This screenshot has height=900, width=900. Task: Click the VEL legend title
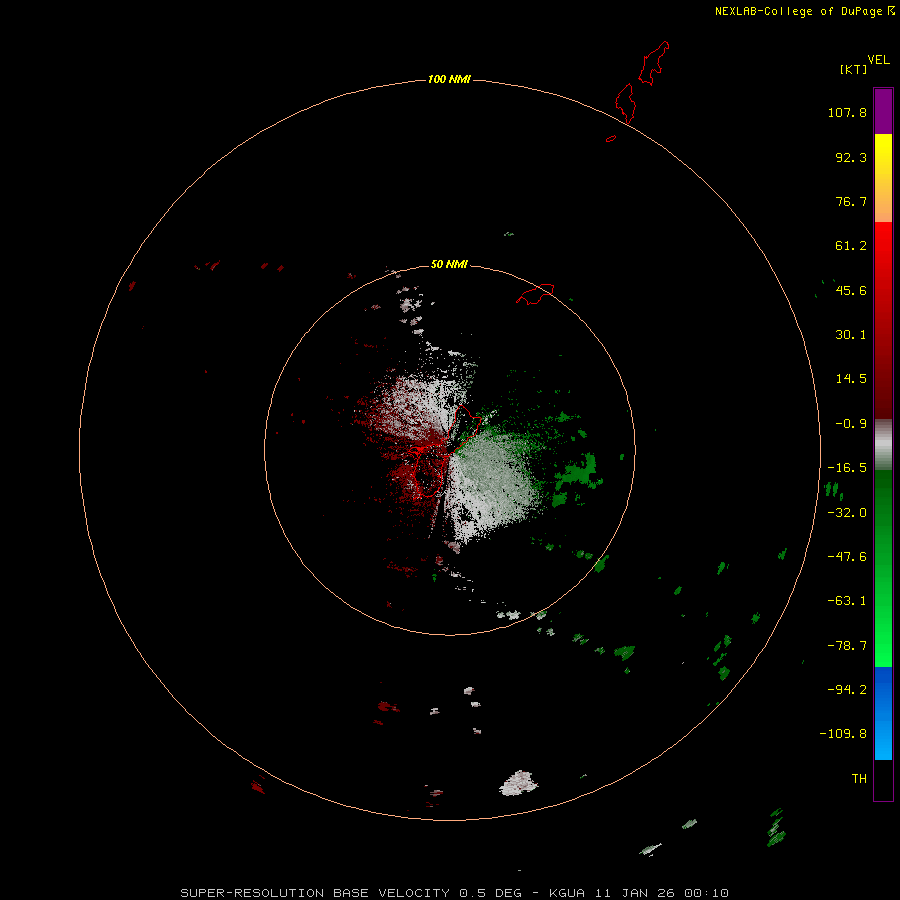878,60
